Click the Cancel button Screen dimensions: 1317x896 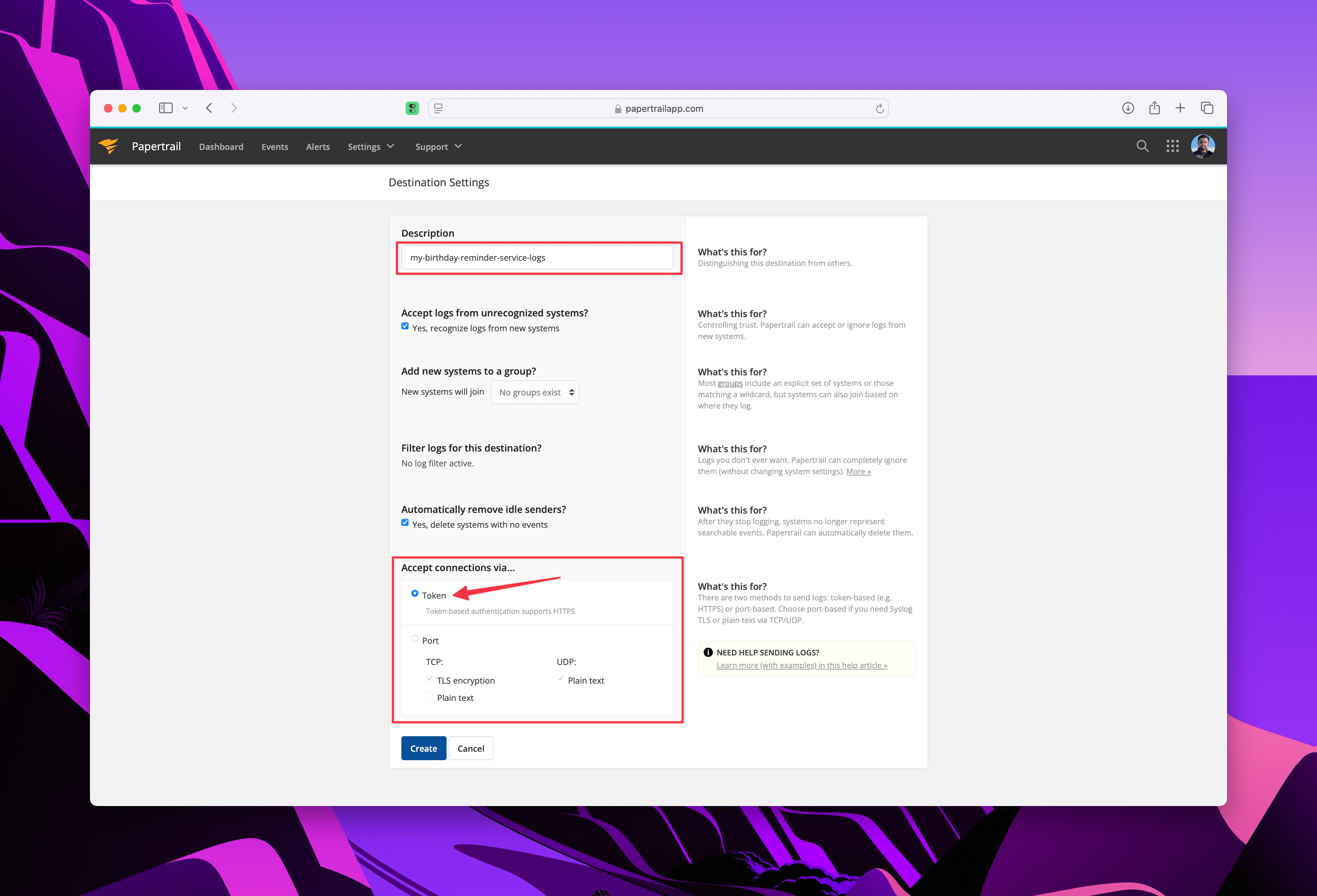471,748
